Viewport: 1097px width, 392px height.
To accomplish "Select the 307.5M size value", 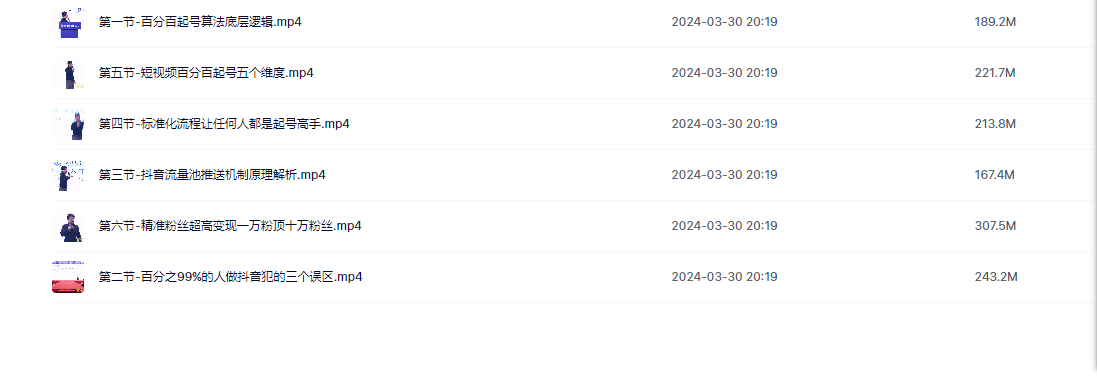I will click(x=995, y=226).
